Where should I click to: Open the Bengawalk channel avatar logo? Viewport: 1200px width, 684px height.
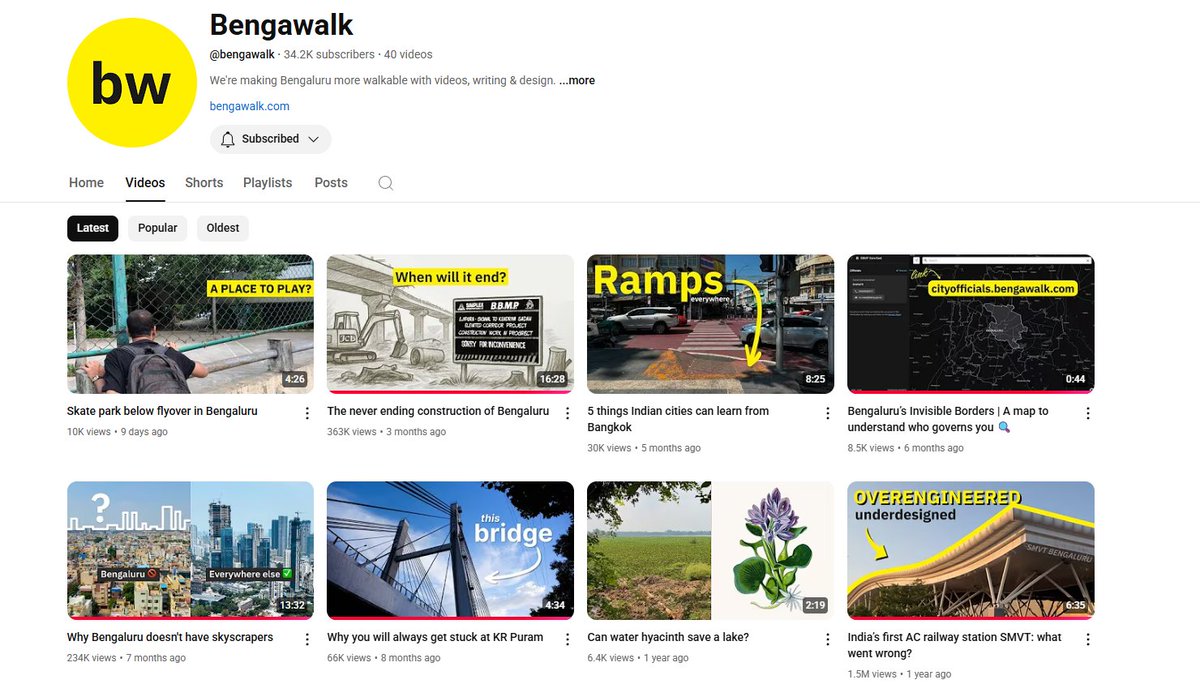(131, 83)
